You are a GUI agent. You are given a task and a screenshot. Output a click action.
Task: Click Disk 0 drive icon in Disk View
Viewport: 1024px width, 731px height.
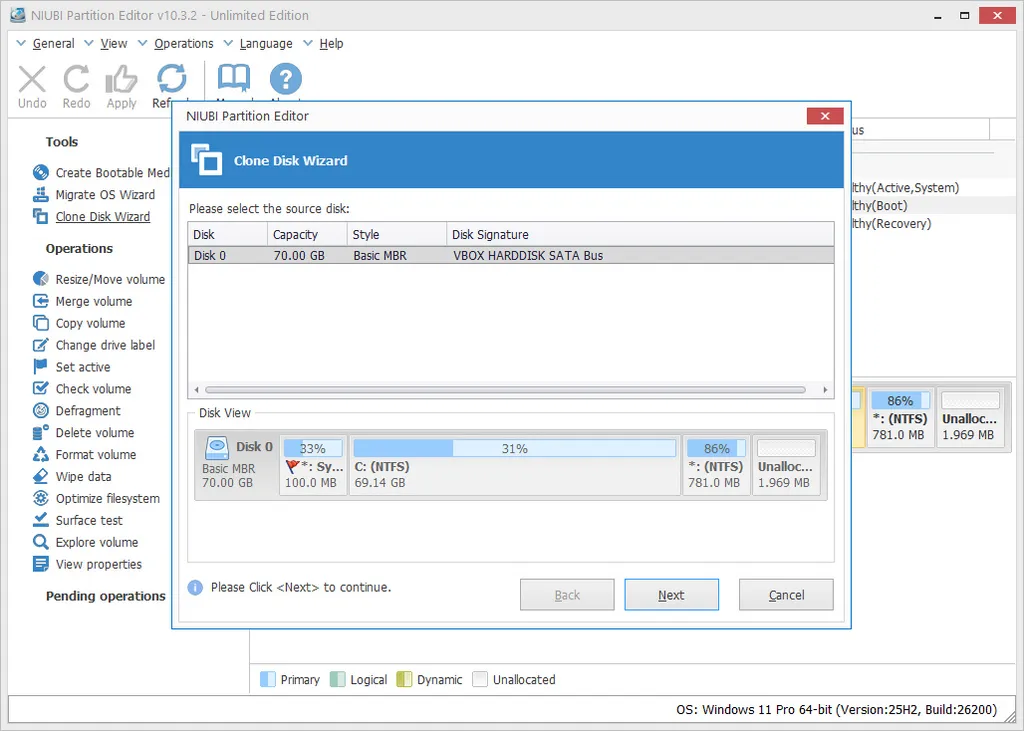(216, 447)
